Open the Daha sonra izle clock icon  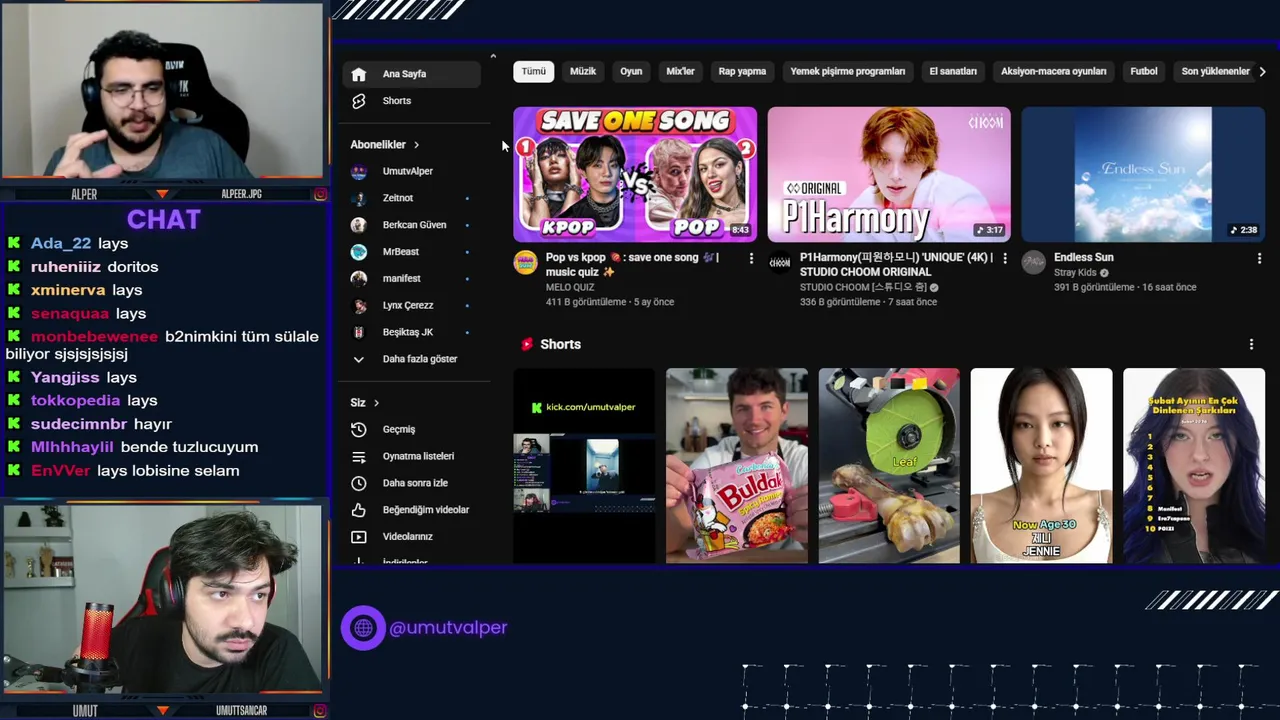359,483
